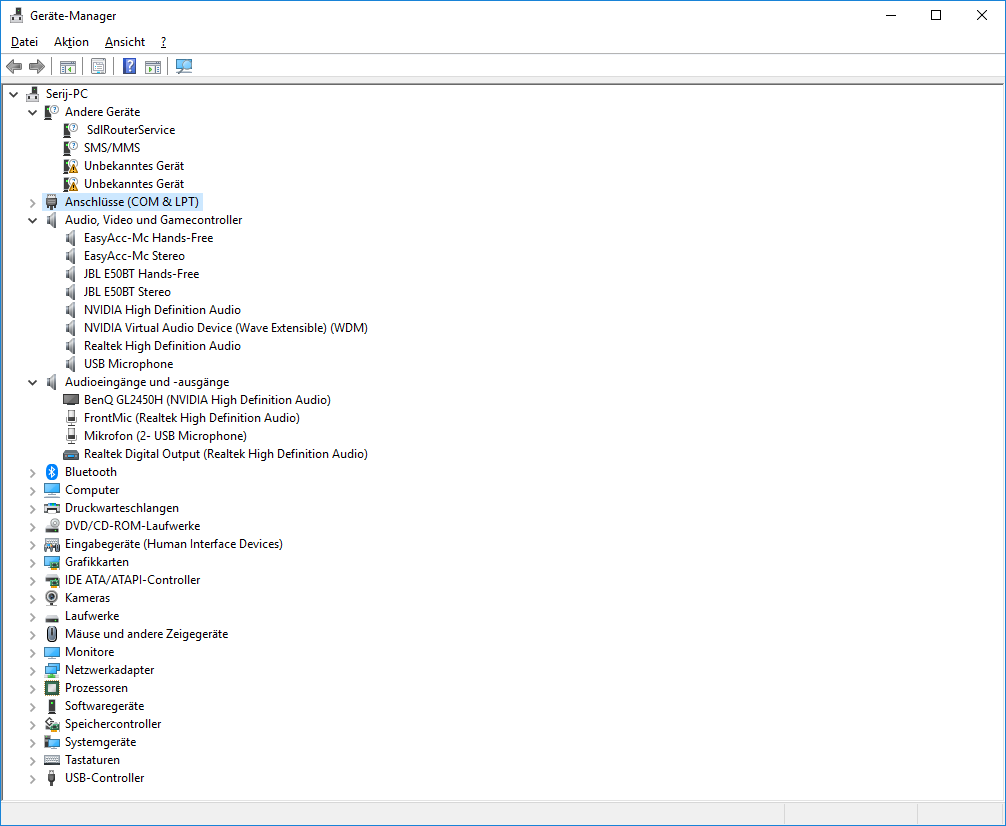The width and height of the screenshot is (1006, 826).
Task: Select Realtek High Definition Audio device
Action: tap(162, 345)
